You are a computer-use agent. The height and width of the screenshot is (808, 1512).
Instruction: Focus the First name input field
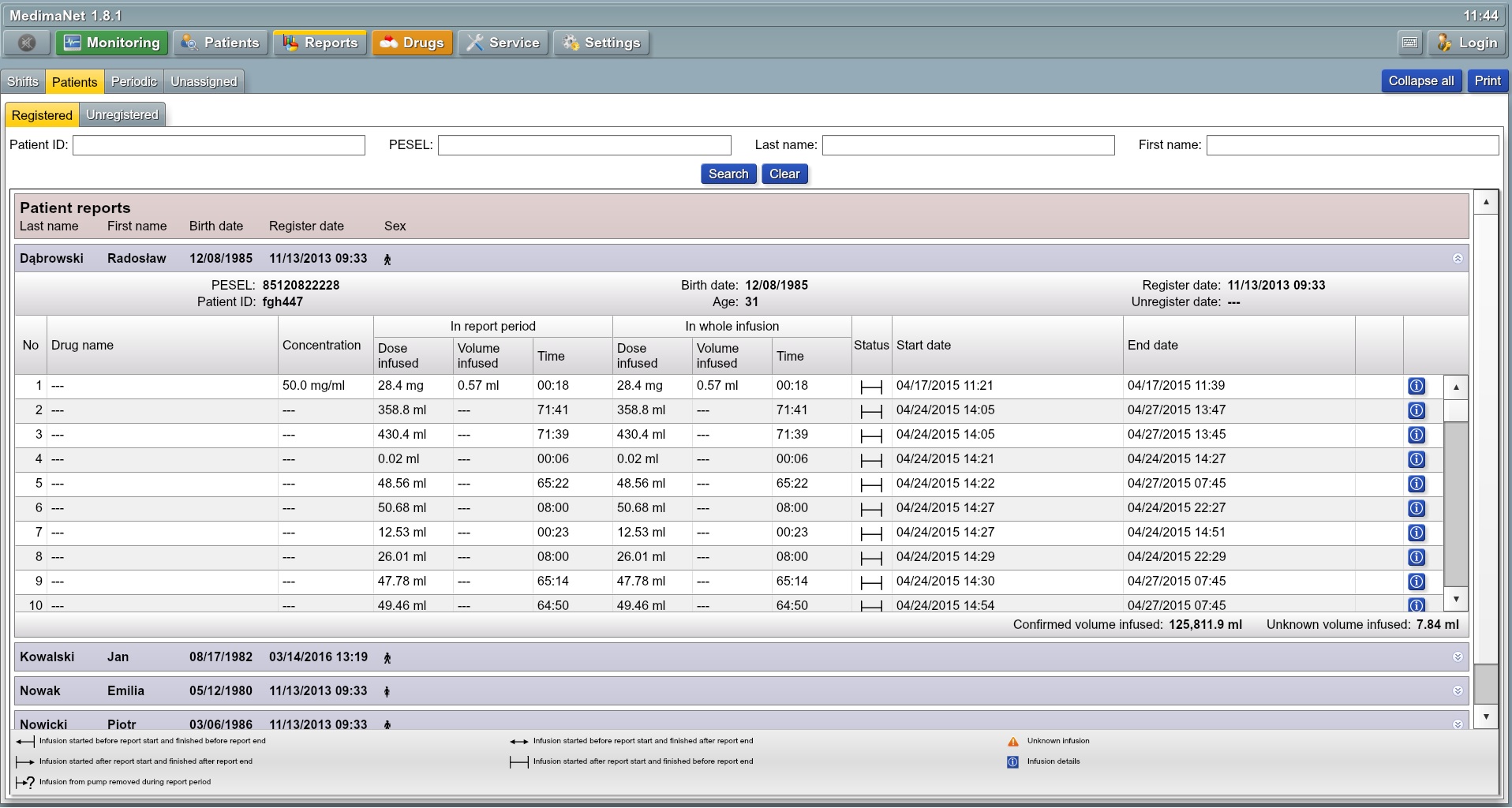1353,145
